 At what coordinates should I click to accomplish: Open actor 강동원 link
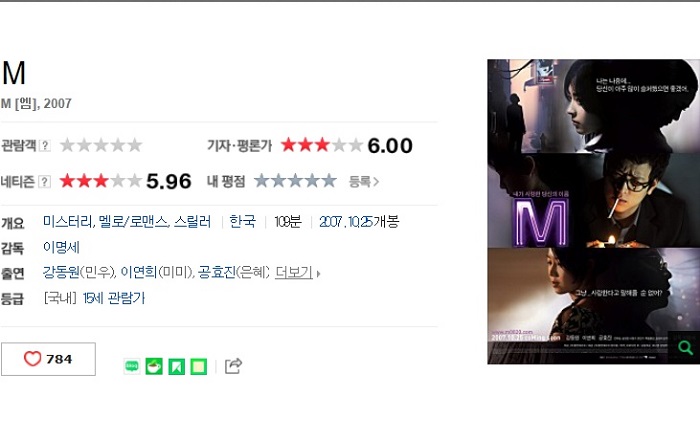[61, 272]
